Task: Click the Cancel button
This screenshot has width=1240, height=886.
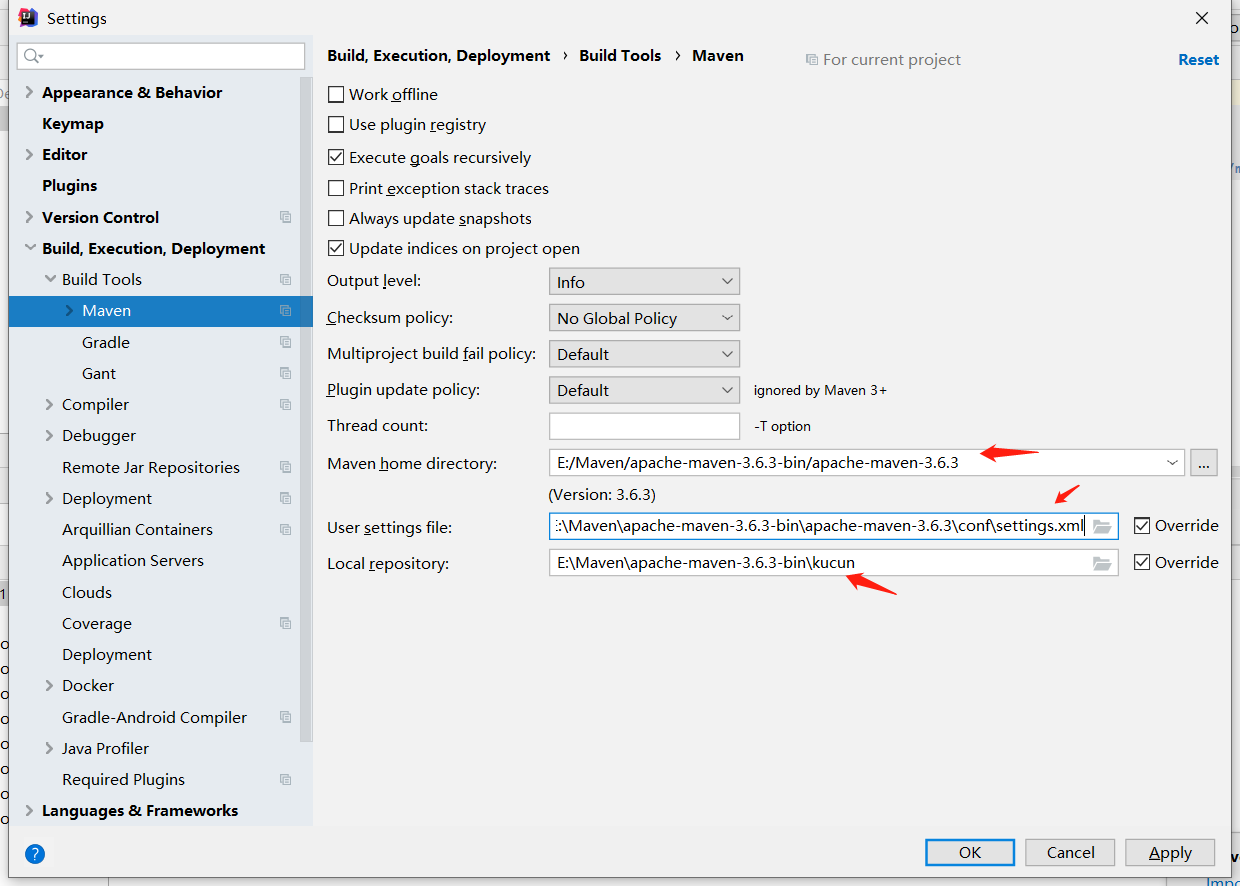Action: coord(1071,852)
